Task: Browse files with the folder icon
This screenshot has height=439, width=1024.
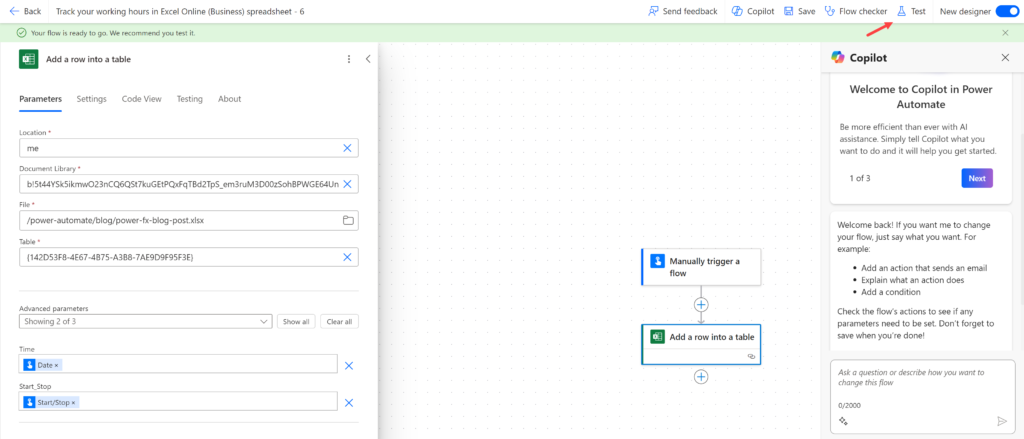Action: pos(348,220)
